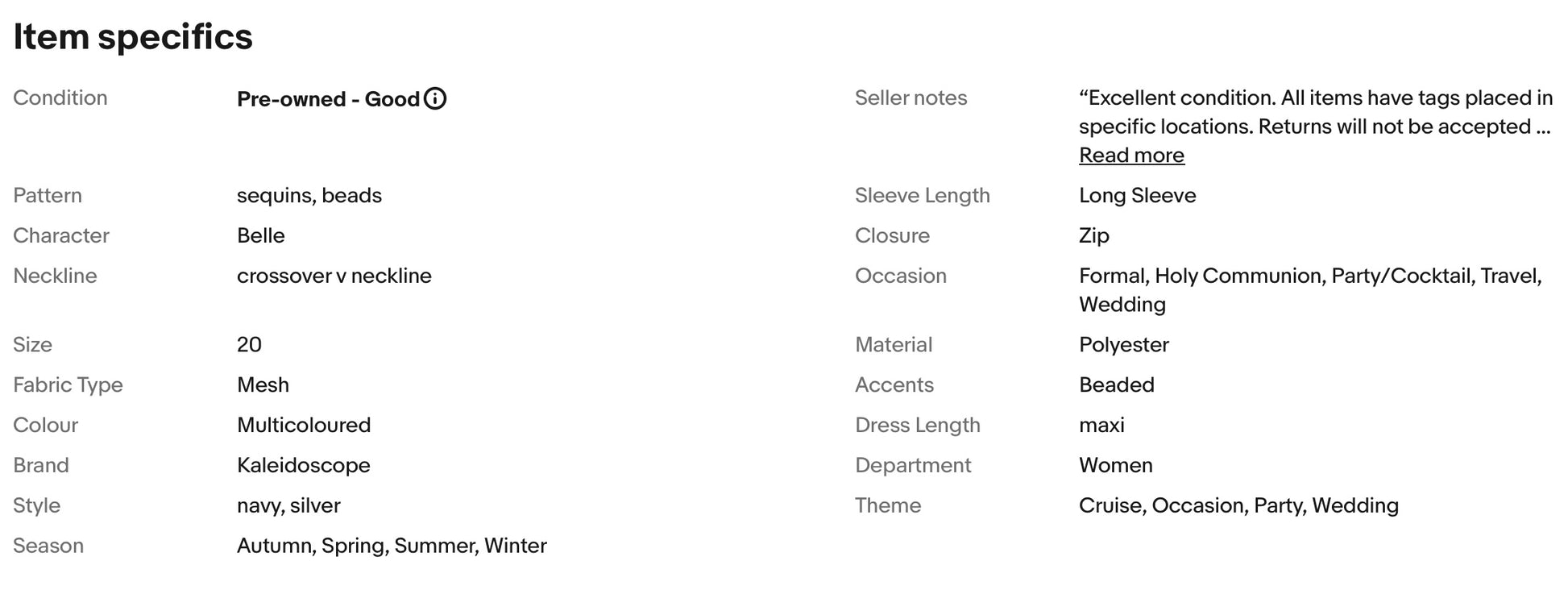This screenshot has height=590, width=1568.
Task: Click the Polyester material value
Action: [x=1123, y=344]
